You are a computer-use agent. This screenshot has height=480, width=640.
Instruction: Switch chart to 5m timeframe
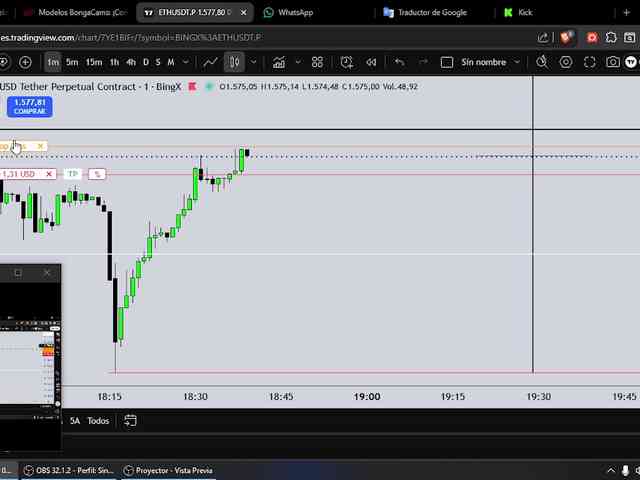pyautogui.click(x=72, y=62)
